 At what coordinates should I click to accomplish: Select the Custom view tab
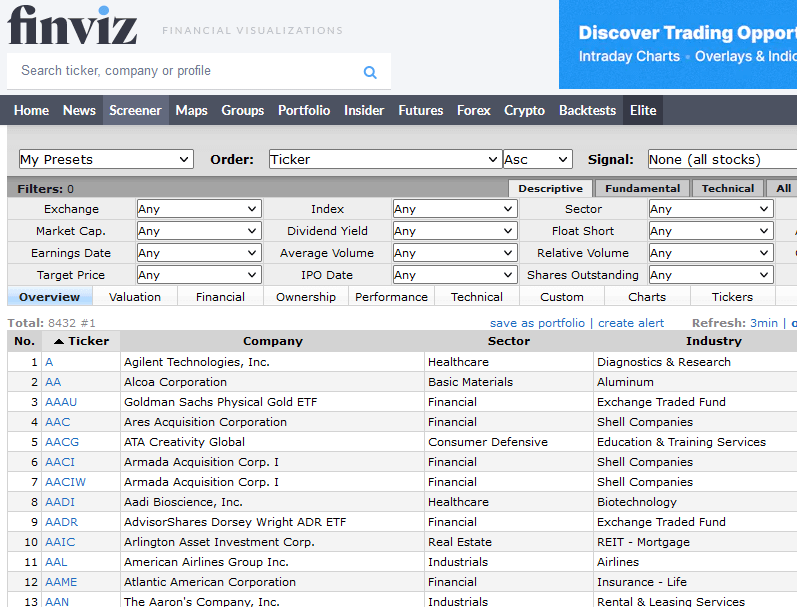coord(562,297)
